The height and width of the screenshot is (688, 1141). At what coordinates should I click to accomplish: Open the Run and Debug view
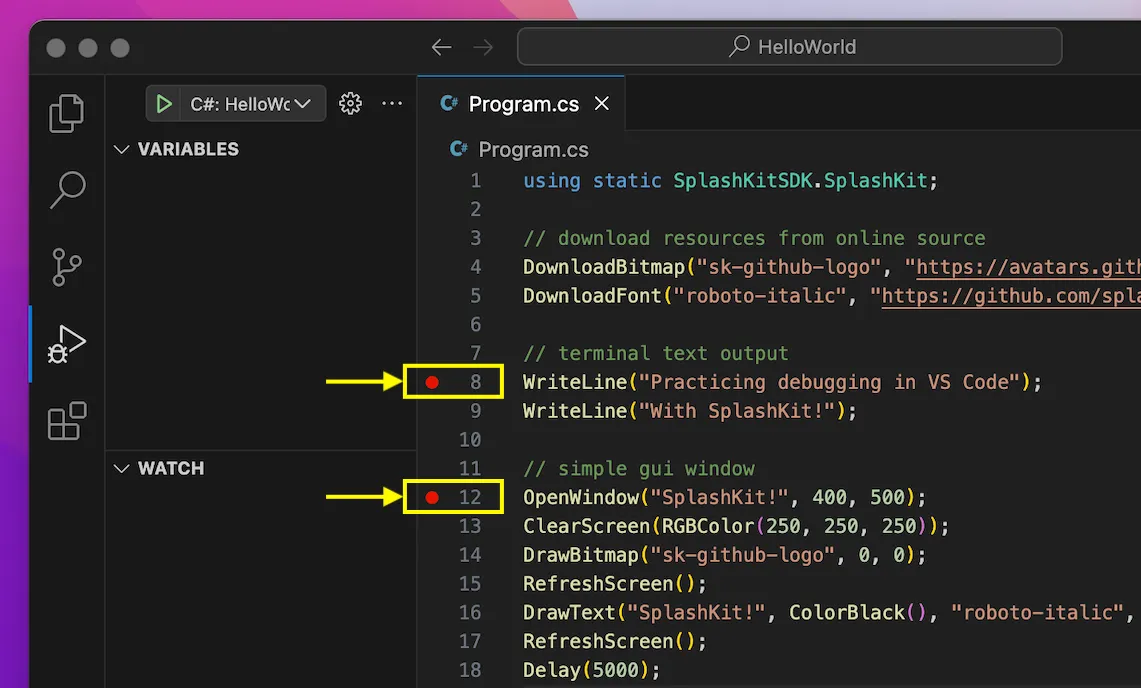click(66, 344)
